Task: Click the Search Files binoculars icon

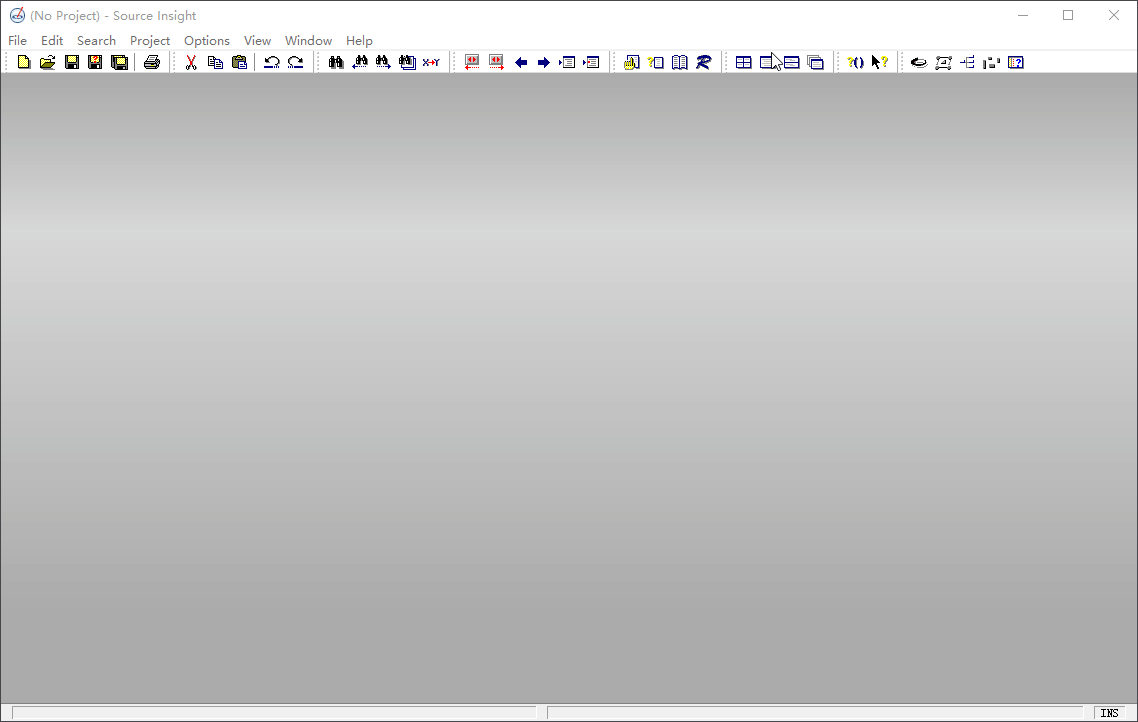Action: (407, 62)
